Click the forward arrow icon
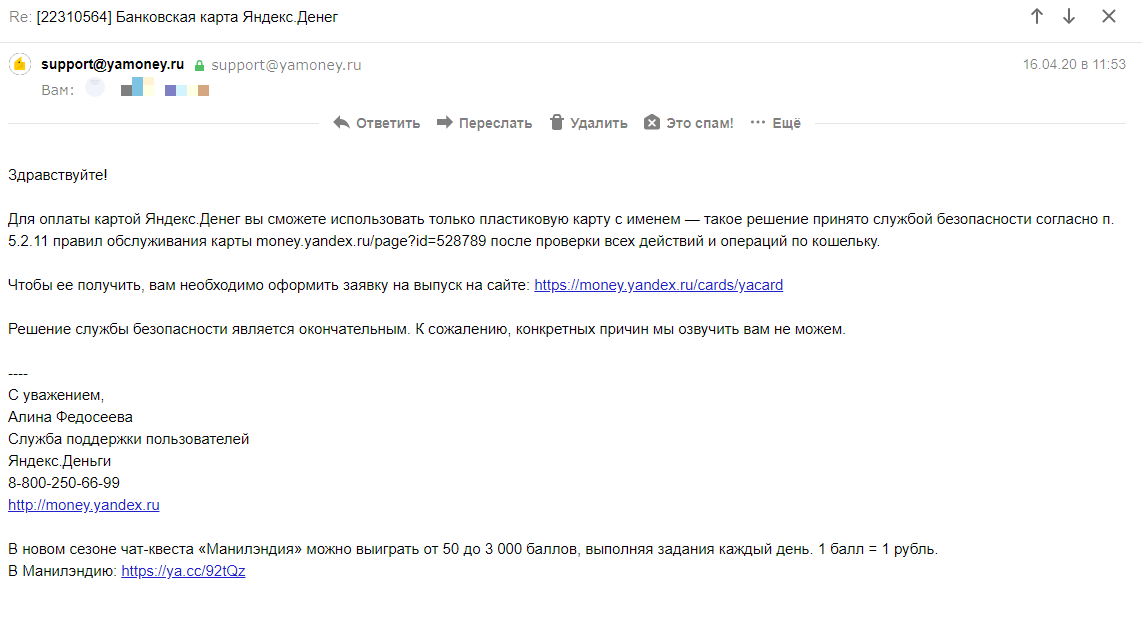Screen dimensions: 1142x634 (x=444, y=122)
